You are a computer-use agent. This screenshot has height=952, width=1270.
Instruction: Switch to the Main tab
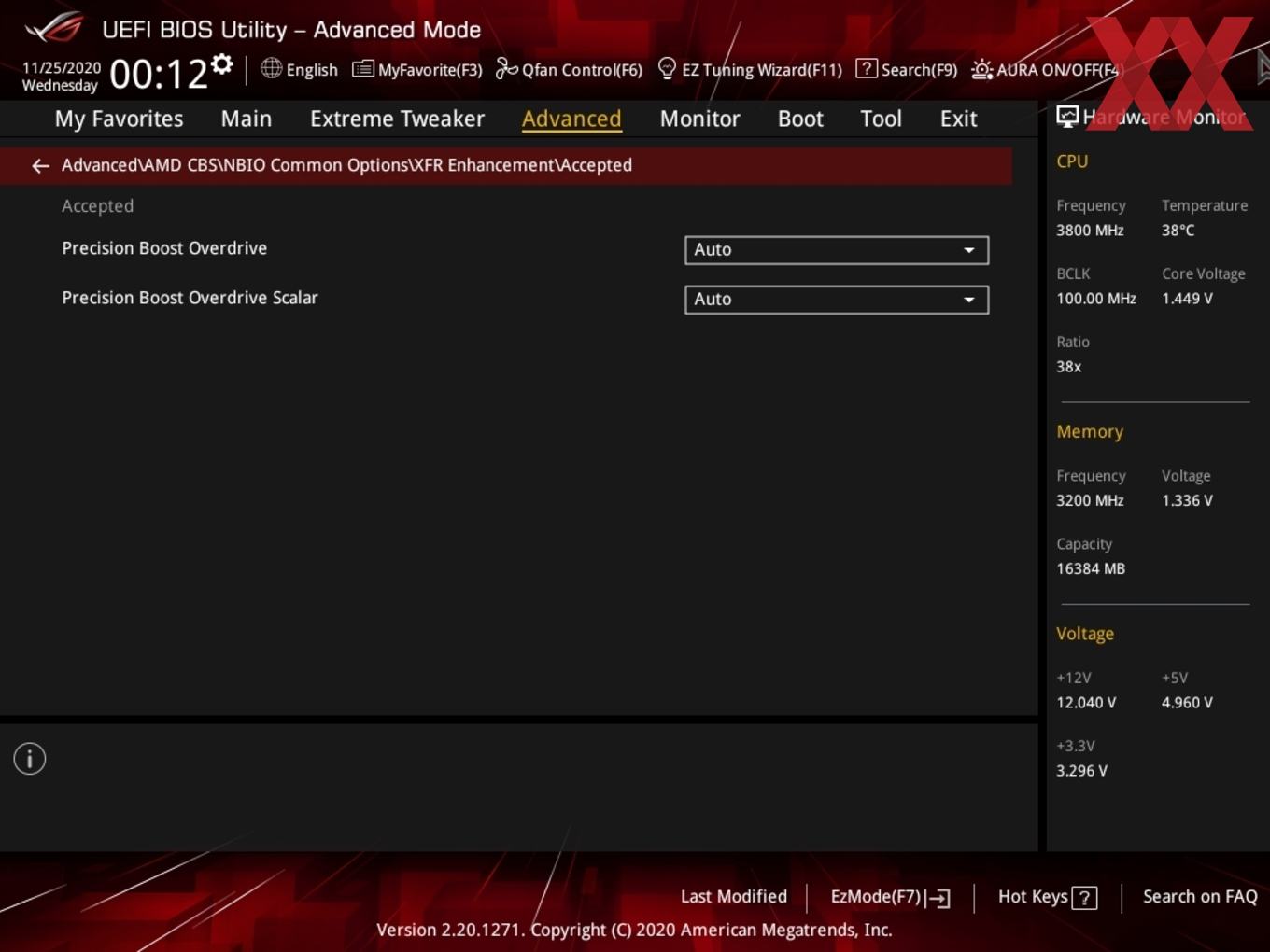point(247,119)
